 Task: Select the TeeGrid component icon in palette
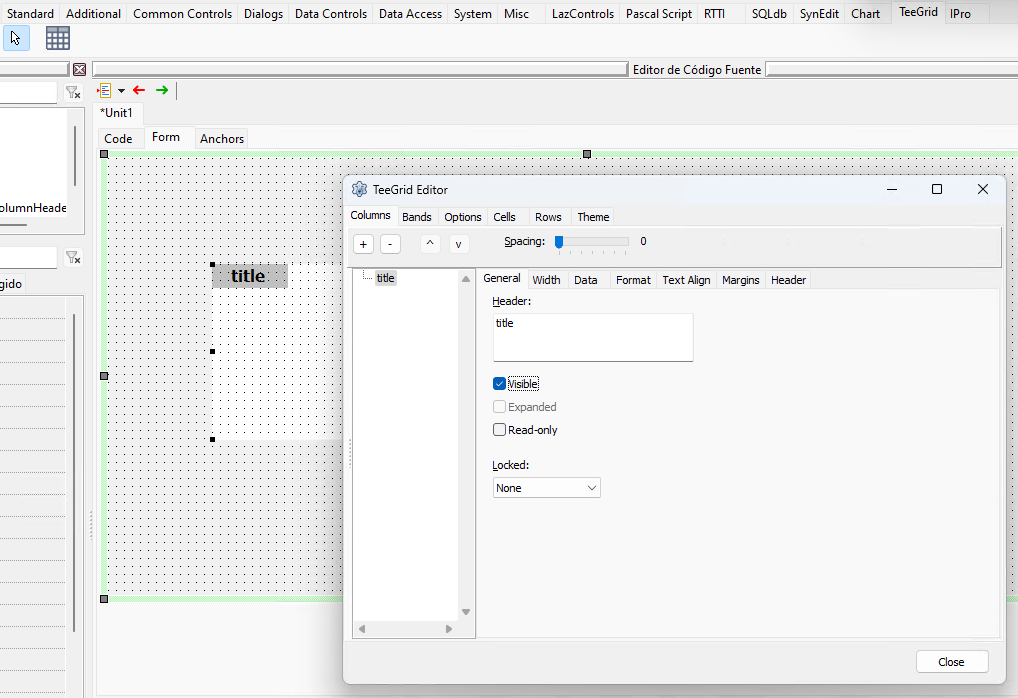(58, 39)
